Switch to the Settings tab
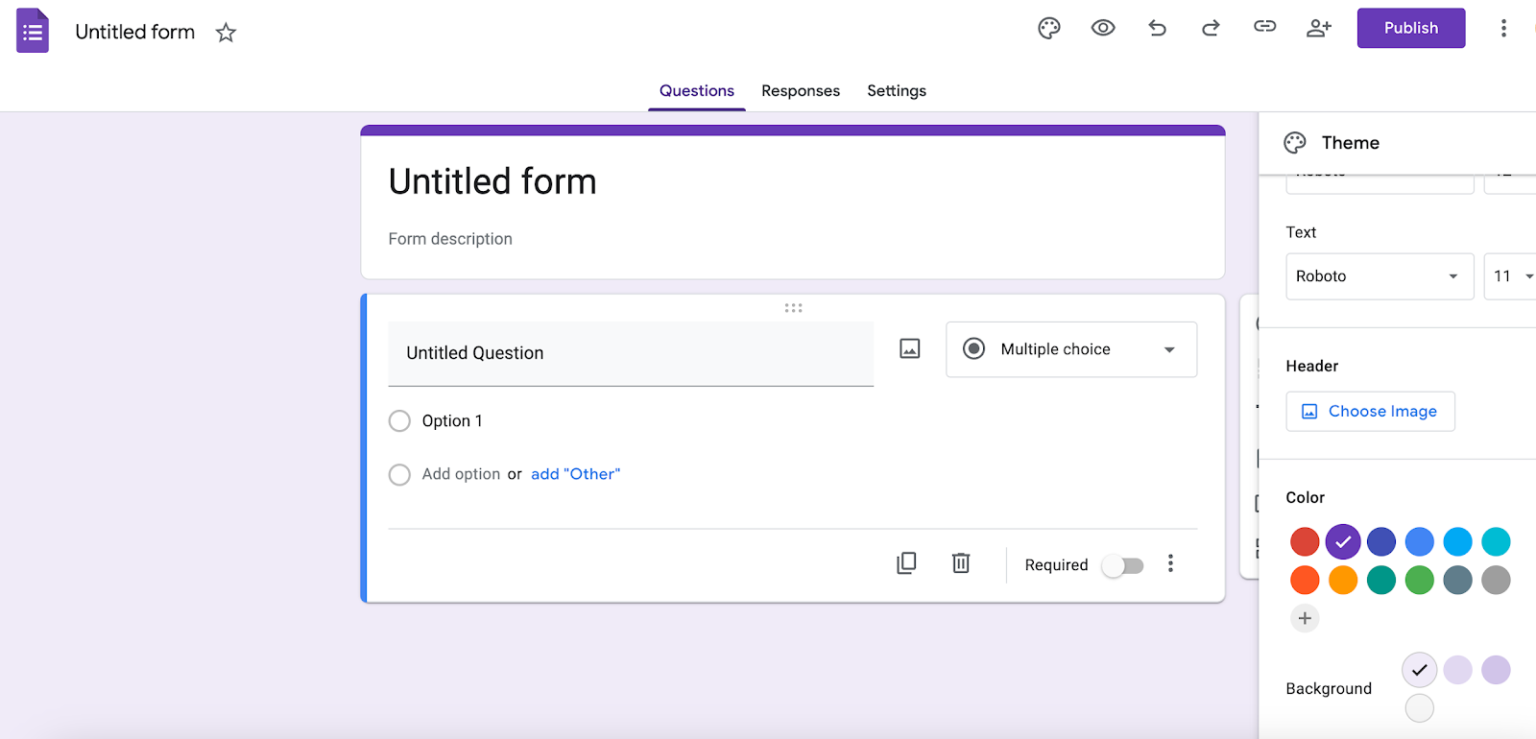Image resolution: width=1536 pixels, height=739 pixels. [896, 91]
